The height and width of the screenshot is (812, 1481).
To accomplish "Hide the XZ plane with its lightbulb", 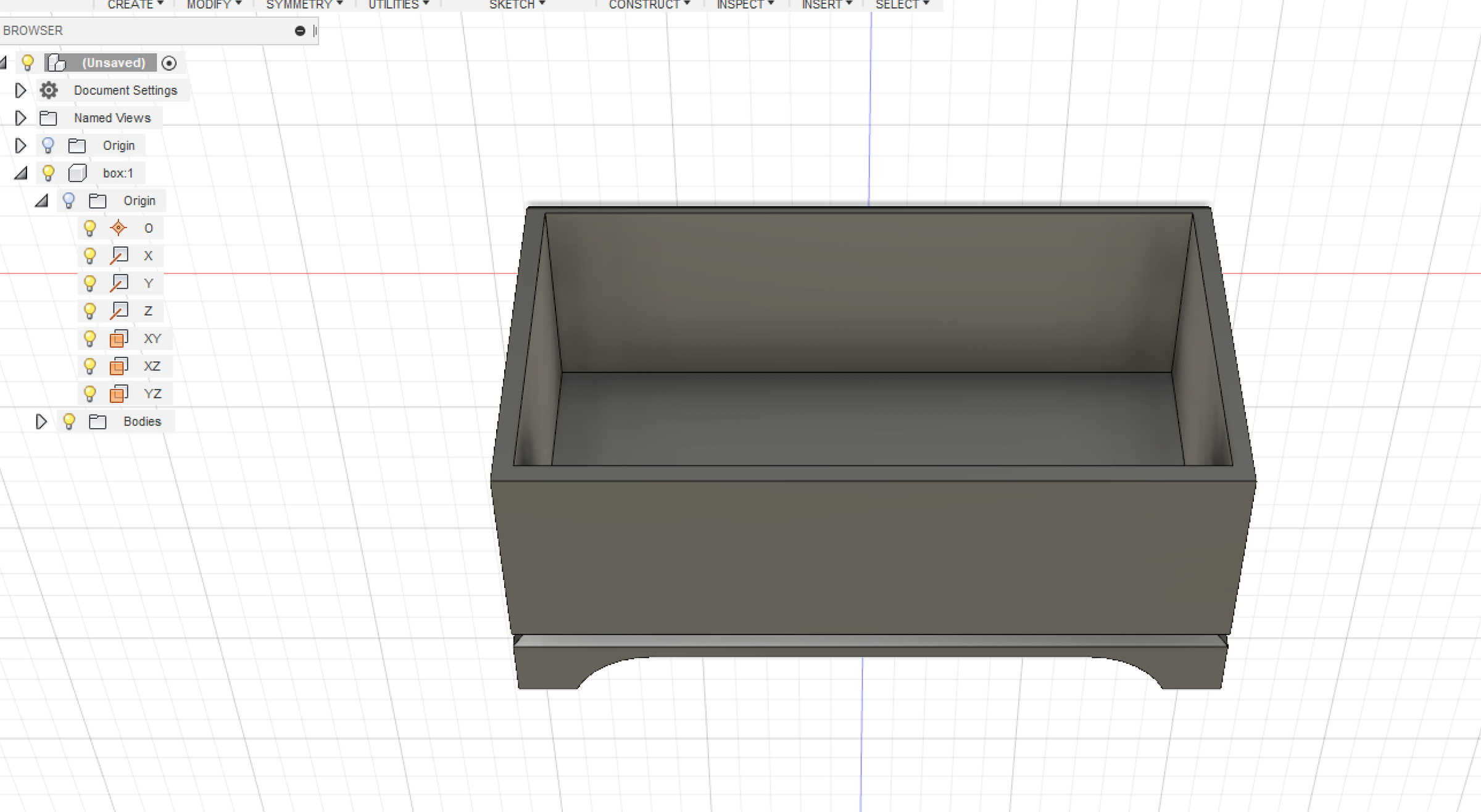I will click(x=90, y=366).
